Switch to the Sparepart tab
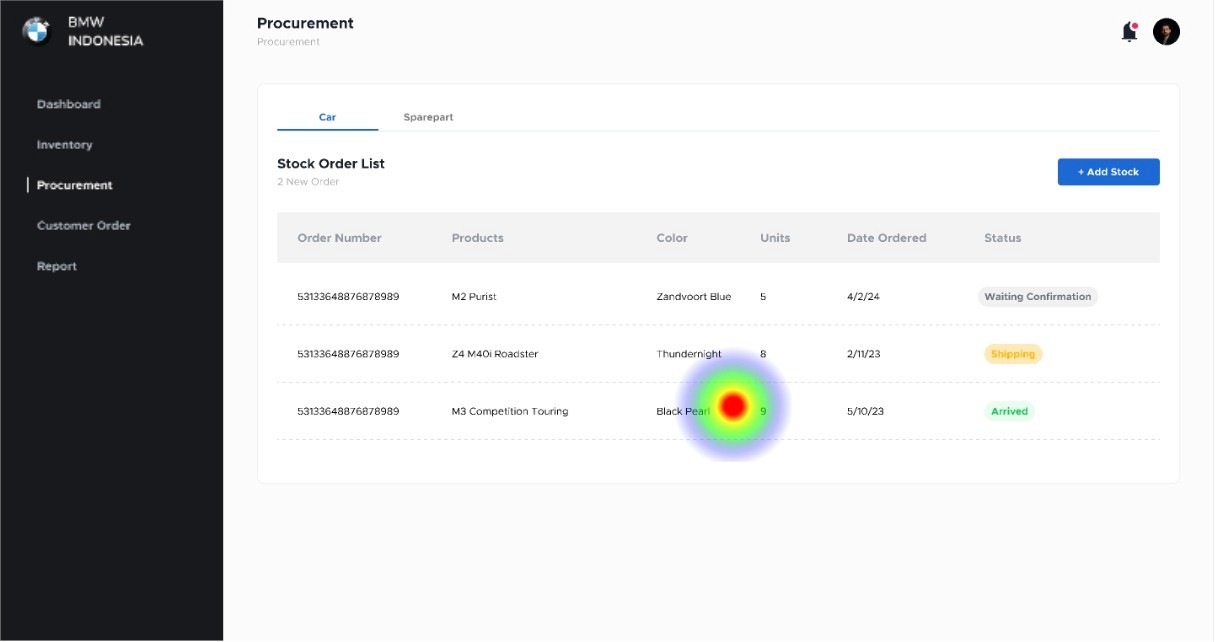Image resolution: width=1215 pixels, height=642 pixels. pos(428,117)
